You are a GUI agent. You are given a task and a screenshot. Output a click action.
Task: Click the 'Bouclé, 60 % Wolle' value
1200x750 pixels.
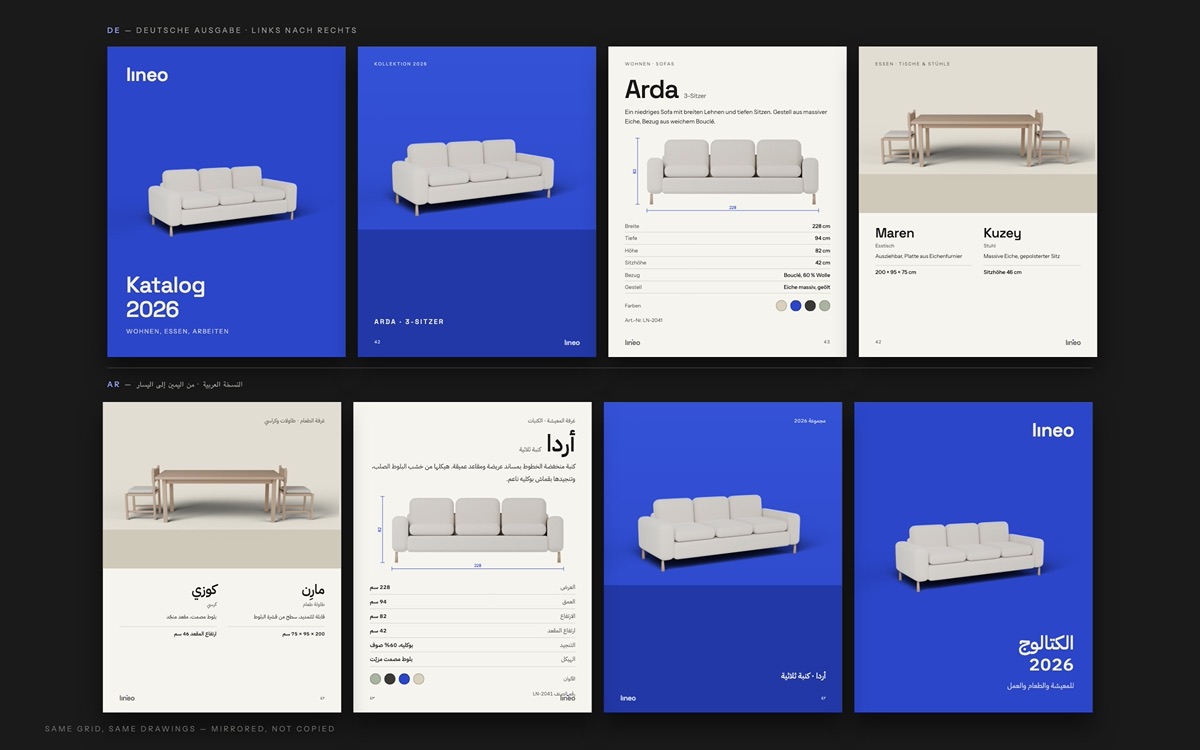(807, 274)
